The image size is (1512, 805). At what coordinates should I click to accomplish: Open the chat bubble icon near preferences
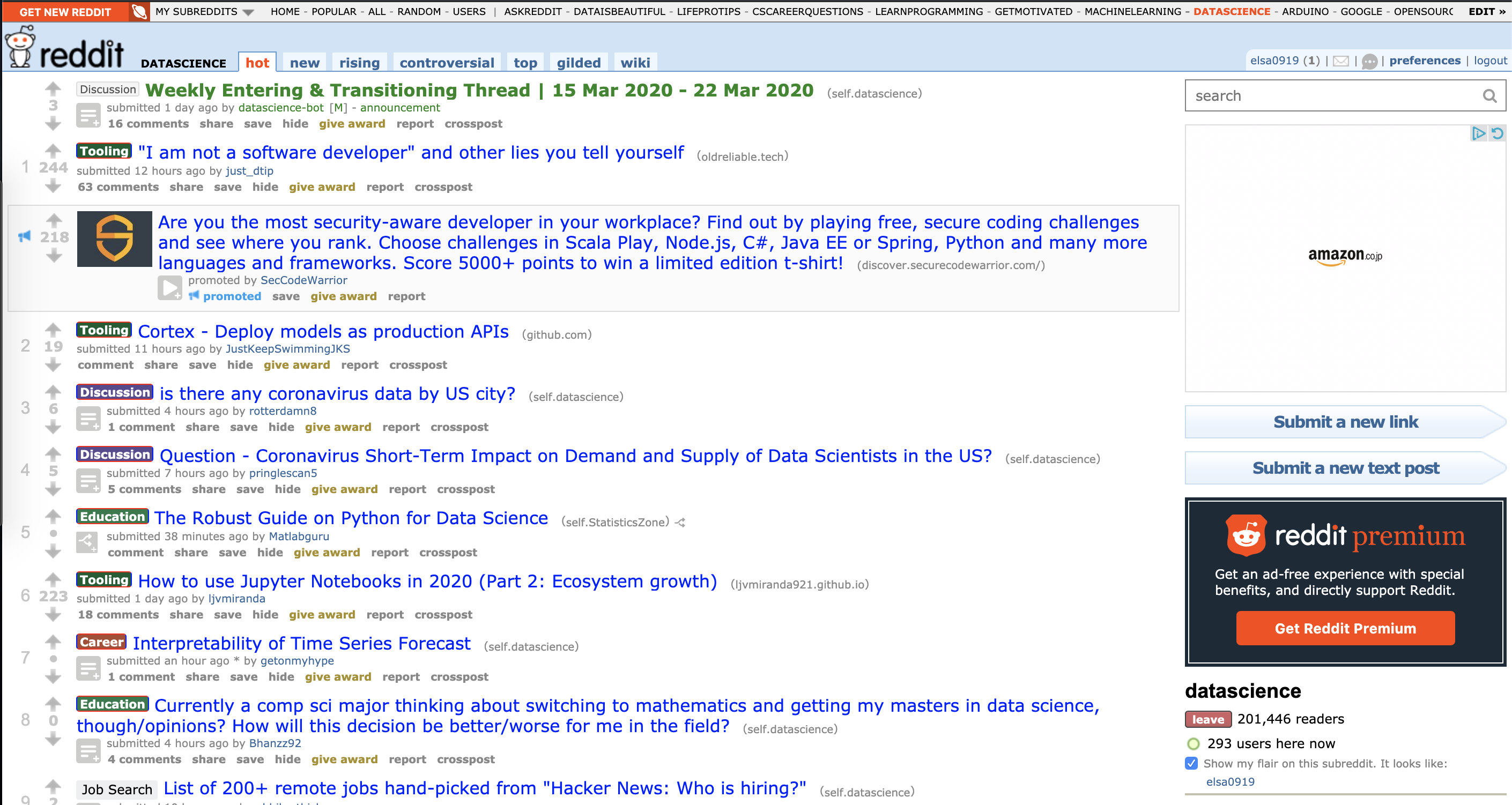coord(1369,61)
